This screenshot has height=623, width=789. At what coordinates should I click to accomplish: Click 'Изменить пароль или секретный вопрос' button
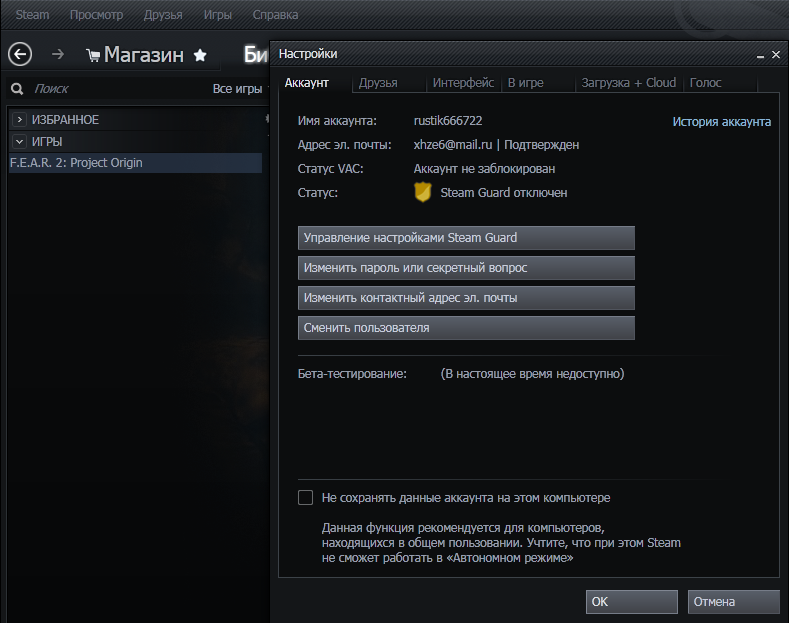coord(466,268)
